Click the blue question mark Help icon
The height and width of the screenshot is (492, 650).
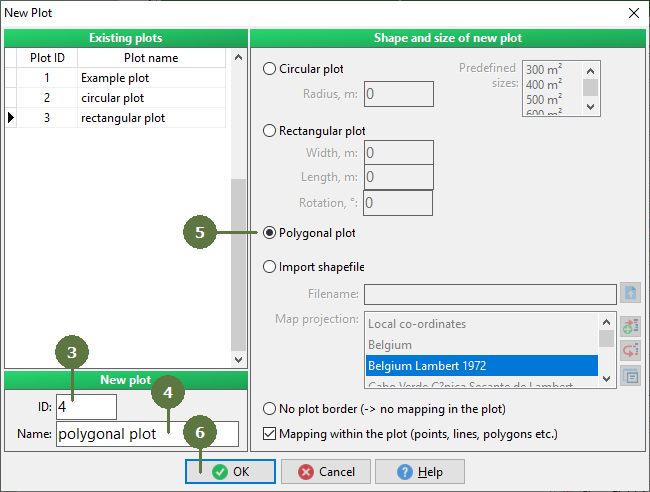405,472
